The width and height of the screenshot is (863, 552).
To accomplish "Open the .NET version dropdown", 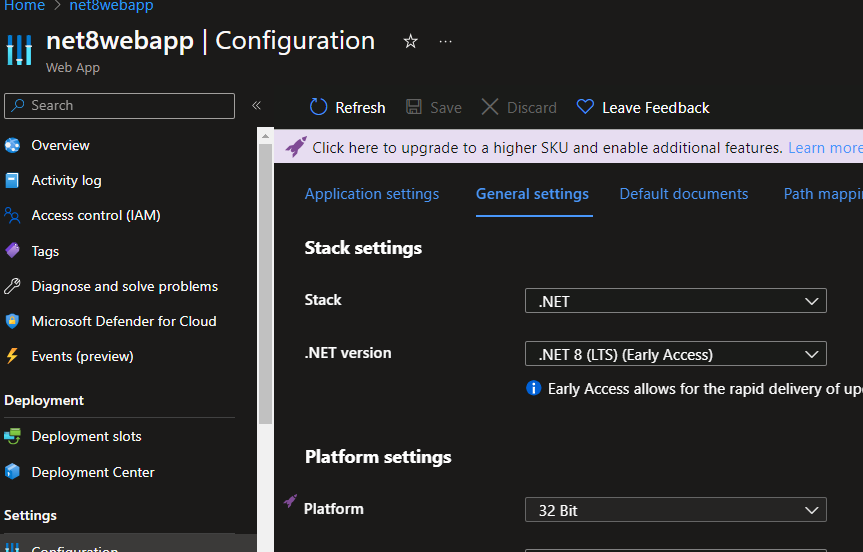I will pos(675,354).
